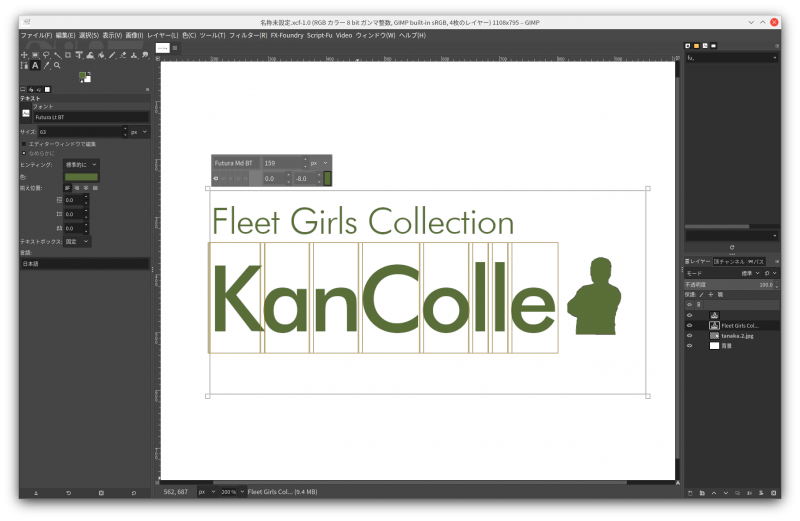Open the font tag assignment dropdown below the list
Viewport: 800px width, 521px height.
pos(732,236)
